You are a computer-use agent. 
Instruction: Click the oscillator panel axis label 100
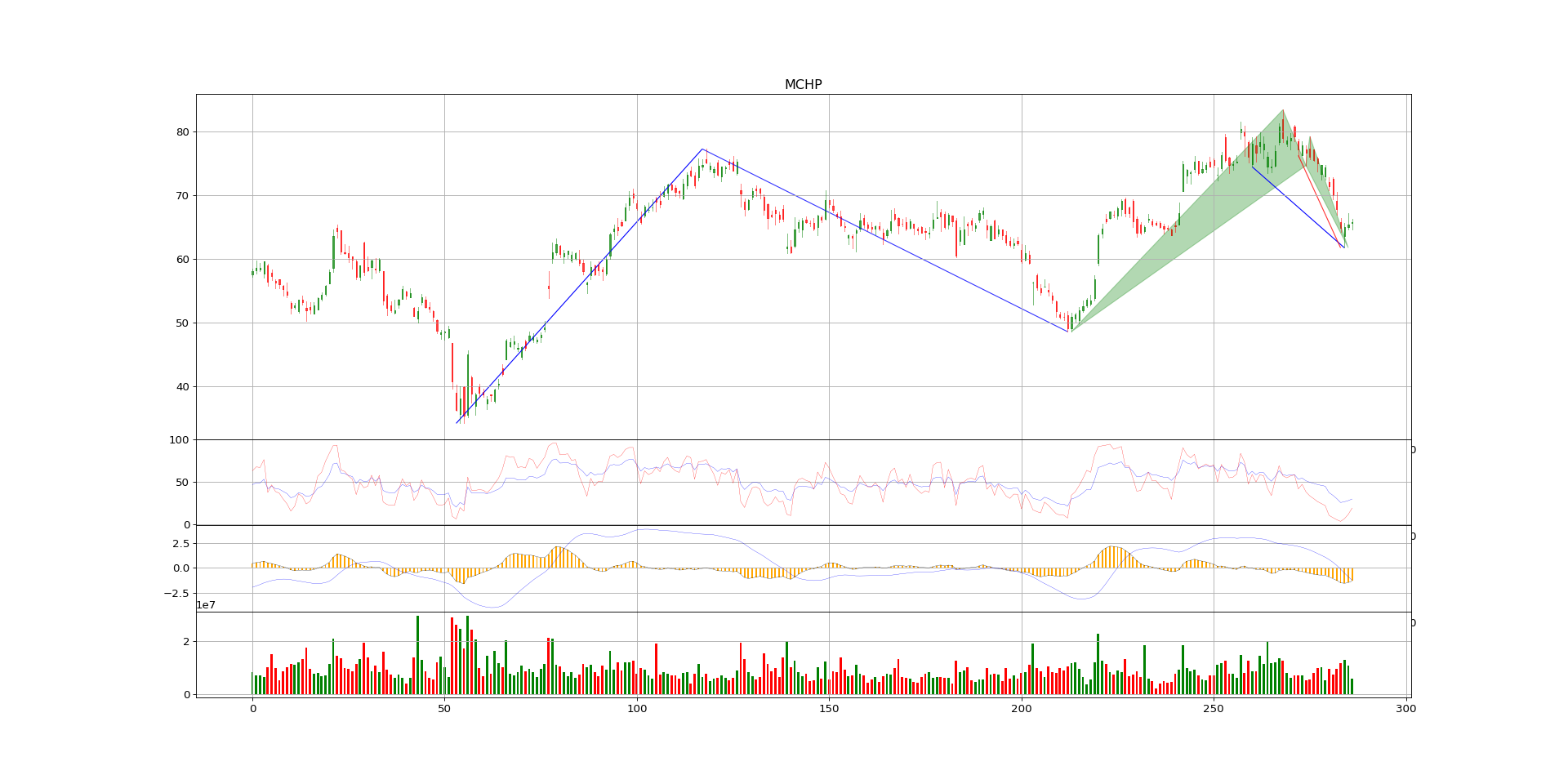click(179, 440)
